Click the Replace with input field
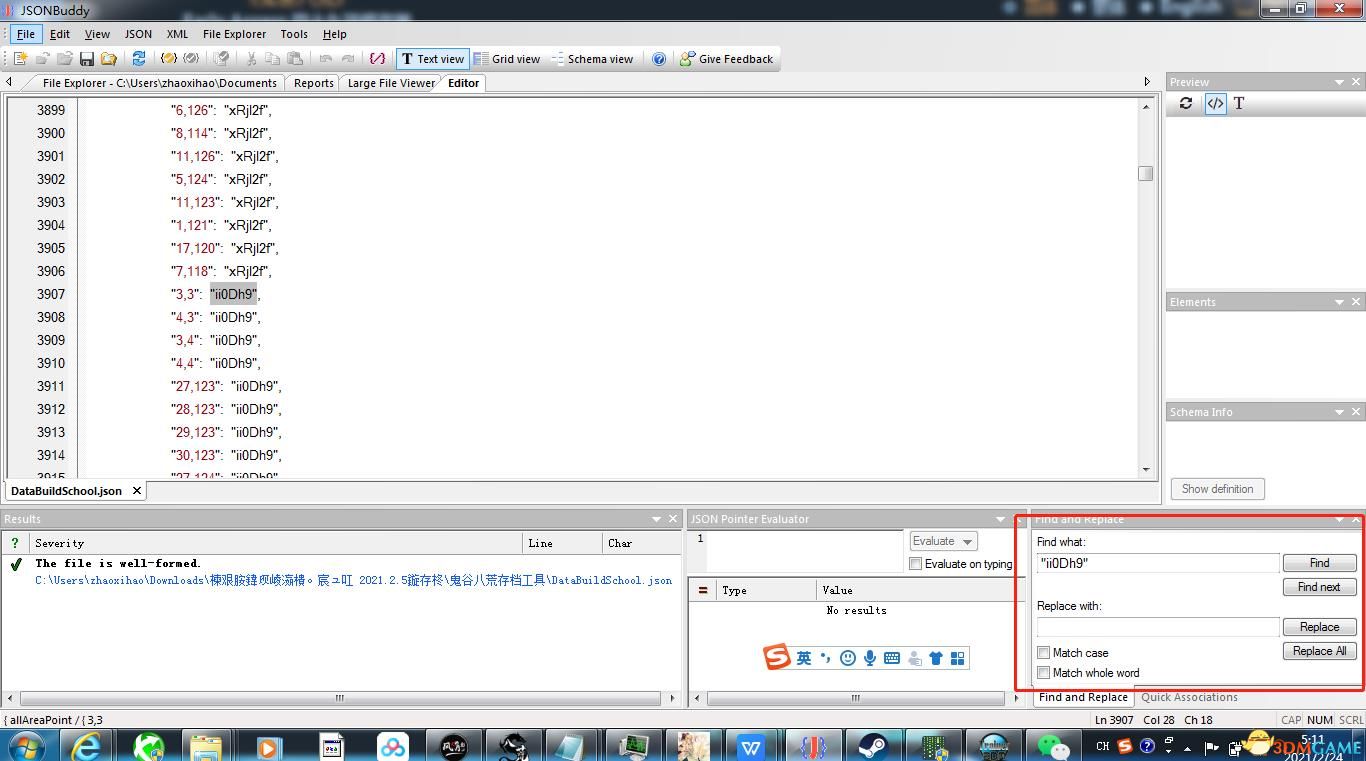Viewport: 1366px width, 761px height. click(x=1158, y=627)
